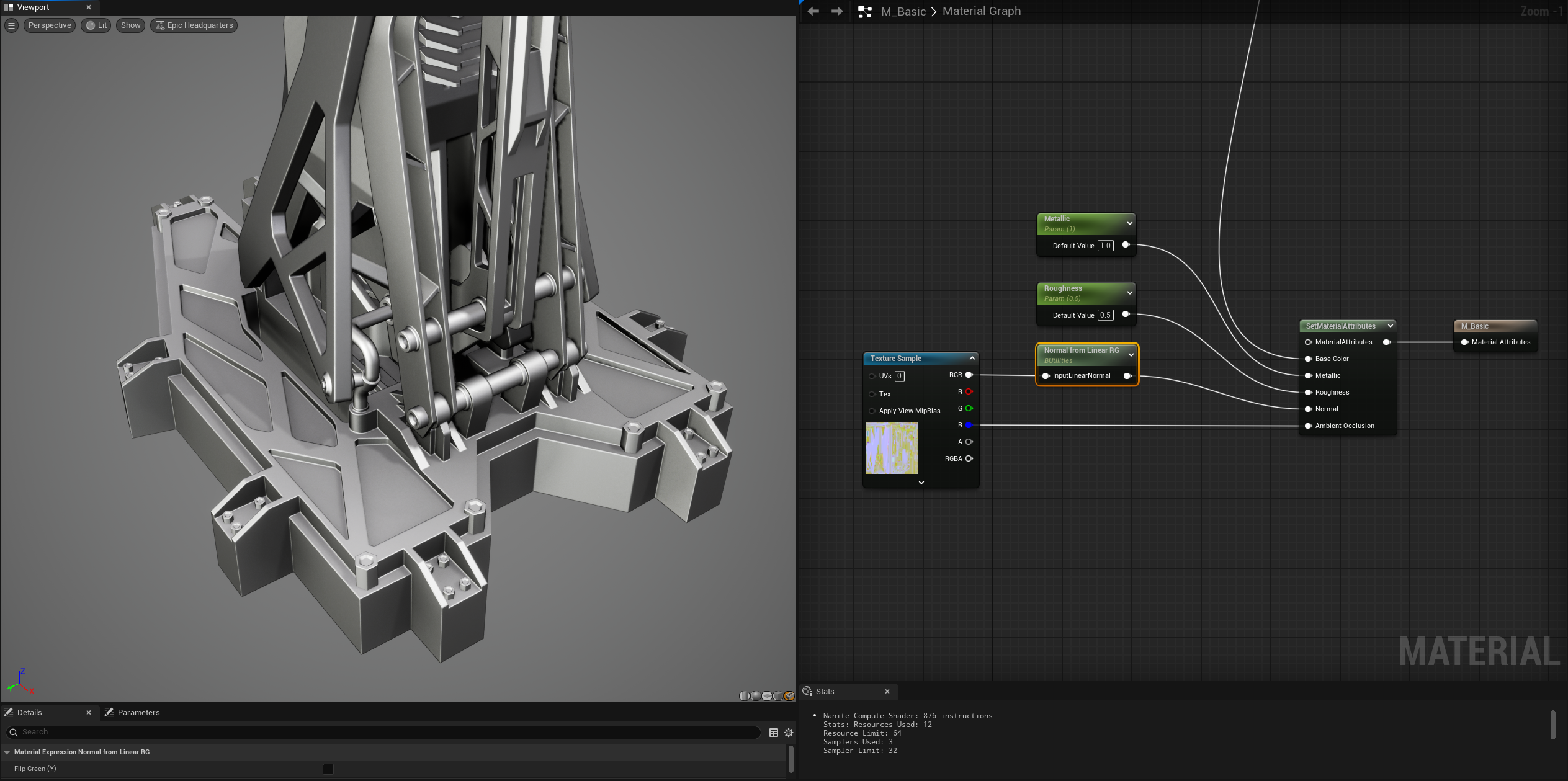This screenshot has width=1568, height=781.
Task: Open the Perspective view mode menu
Action: coord(50,25)
